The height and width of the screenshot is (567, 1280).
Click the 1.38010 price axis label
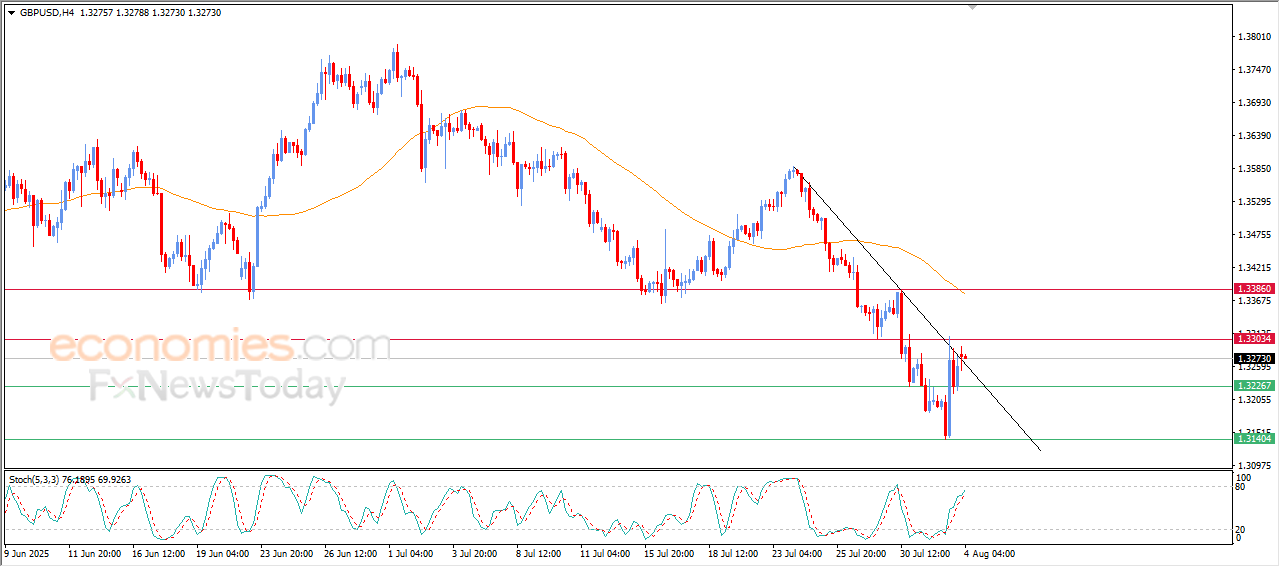coord(1254,37)
